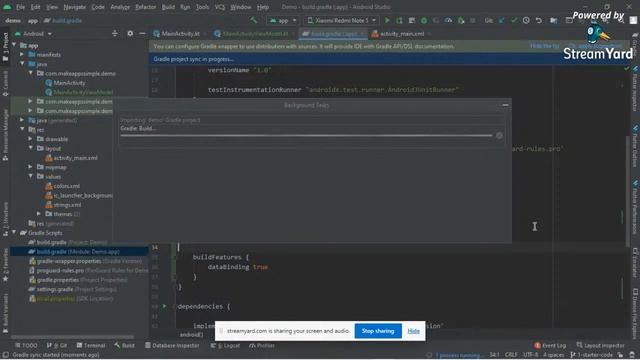Click the collapse-all icon in Project panel
This screenshot has height=360, width=640.
click(x=115, y=33)
